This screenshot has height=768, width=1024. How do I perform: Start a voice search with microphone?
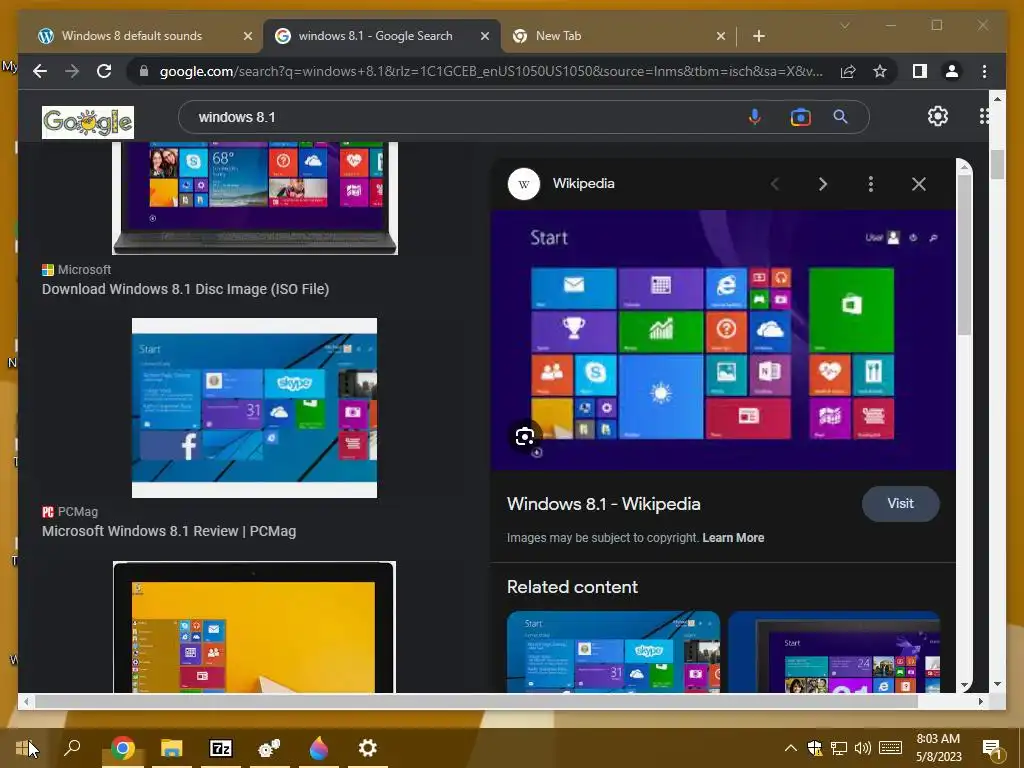(754, 117)
